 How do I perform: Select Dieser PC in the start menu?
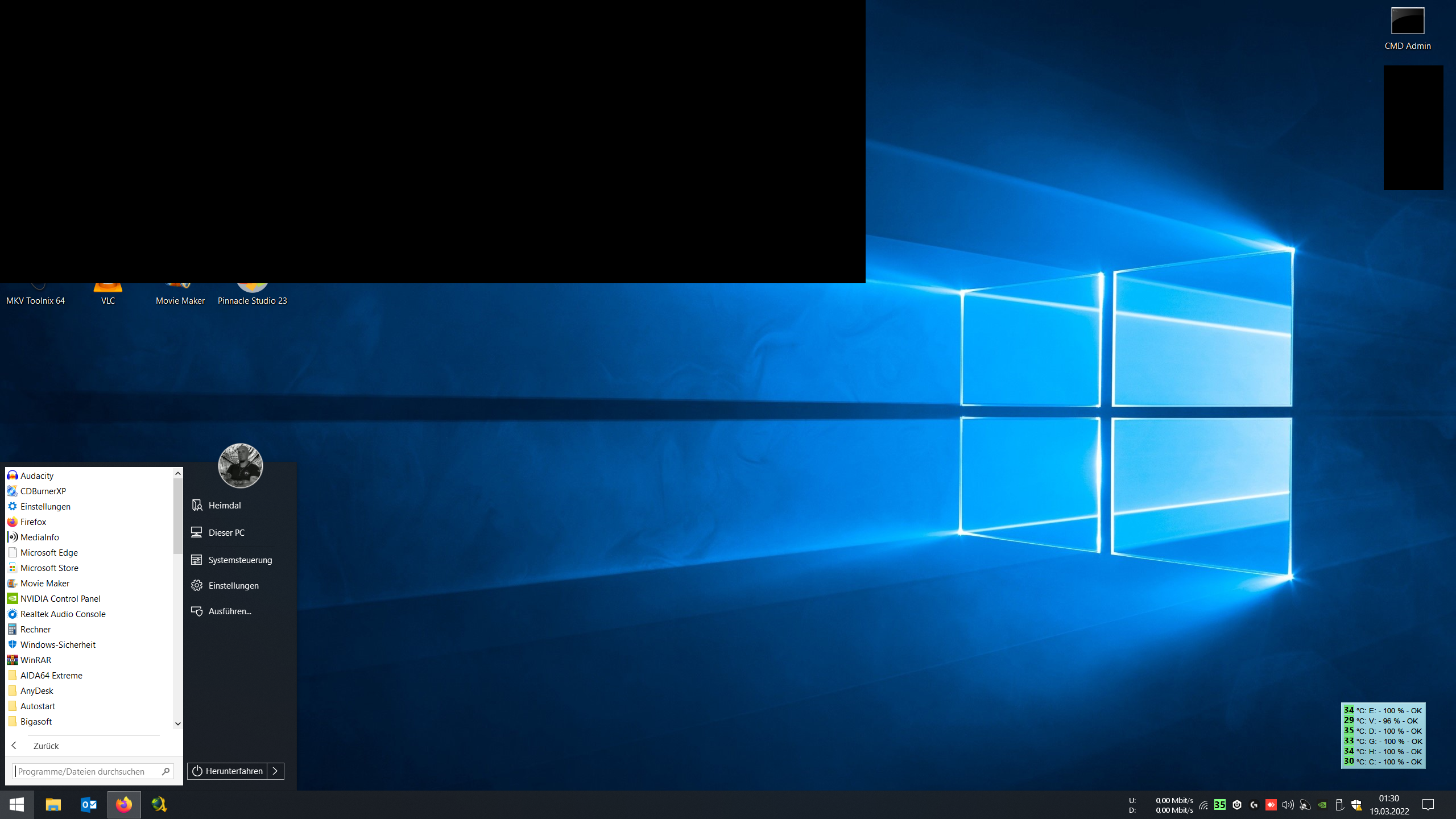coord(226,532)
